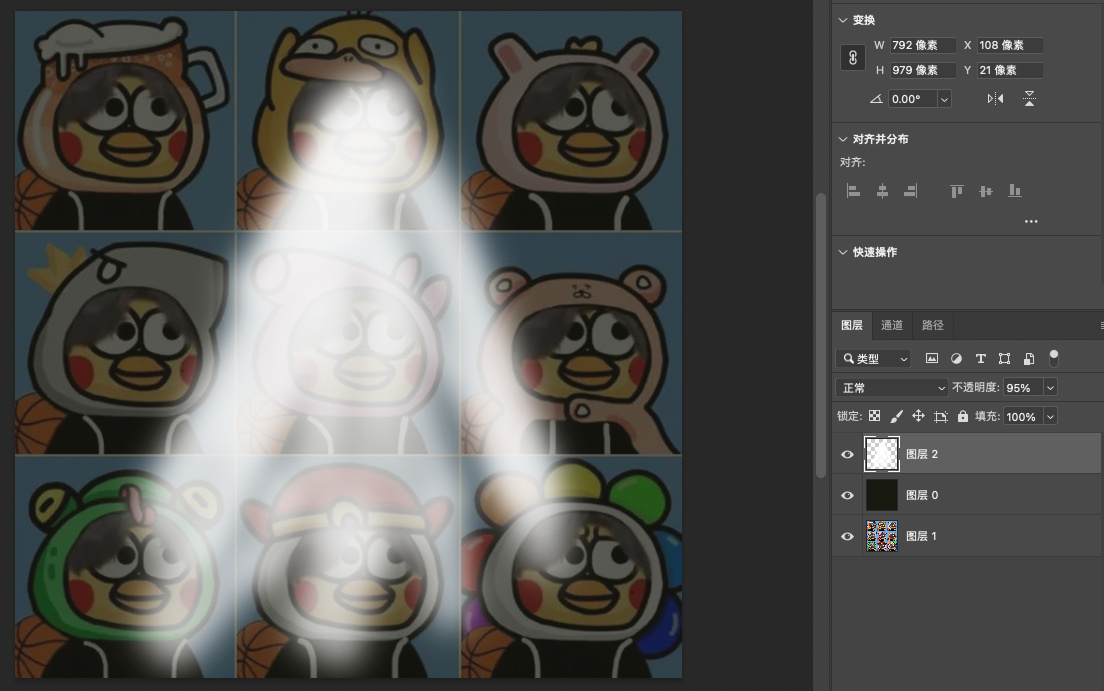The width and height of the screenshot is (1104, 691).
Task: Filter layers by pixel layers
Action: click(932, 359)
